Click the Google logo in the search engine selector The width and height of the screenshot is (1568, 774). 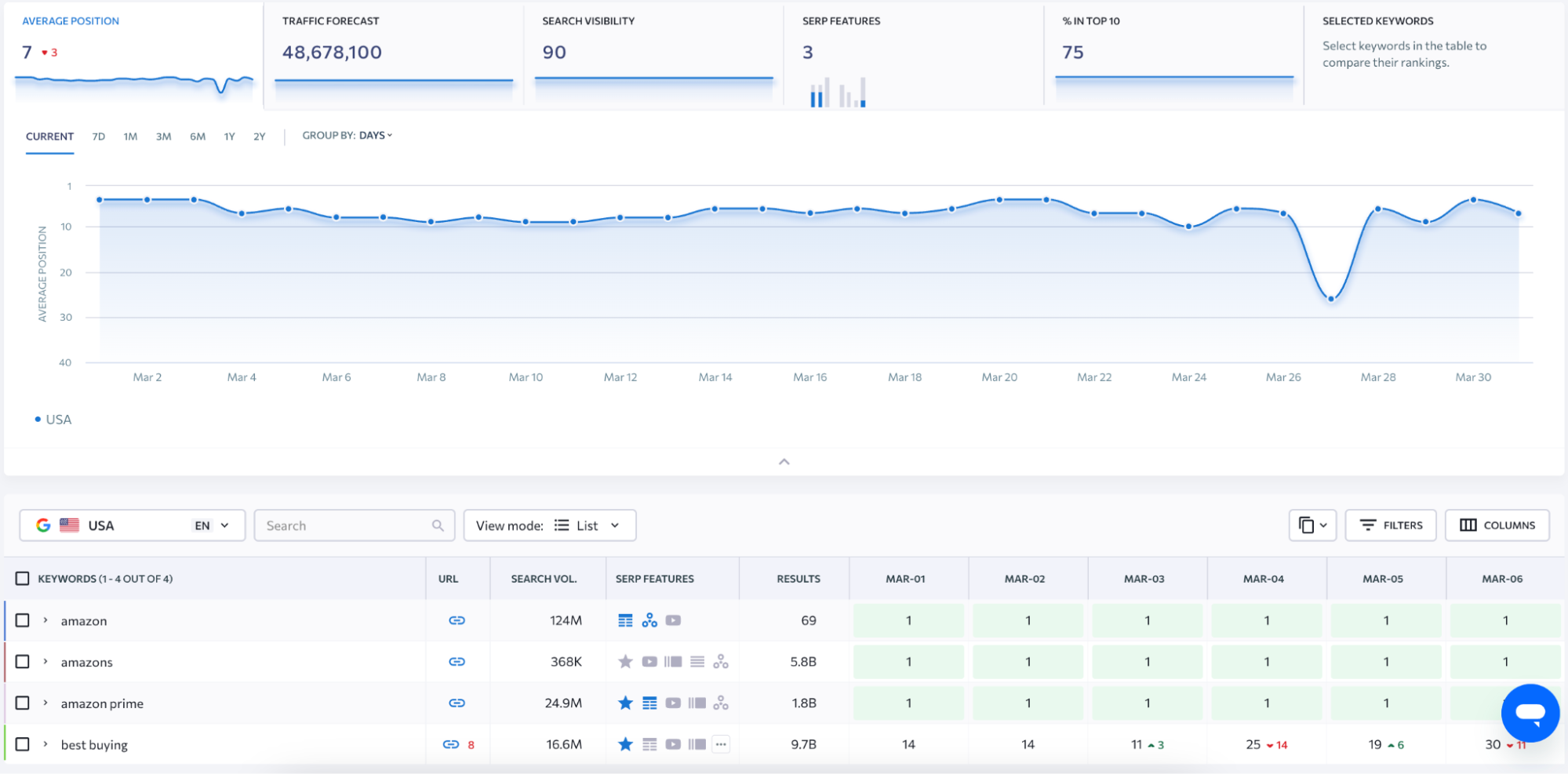tap(43, 525)
